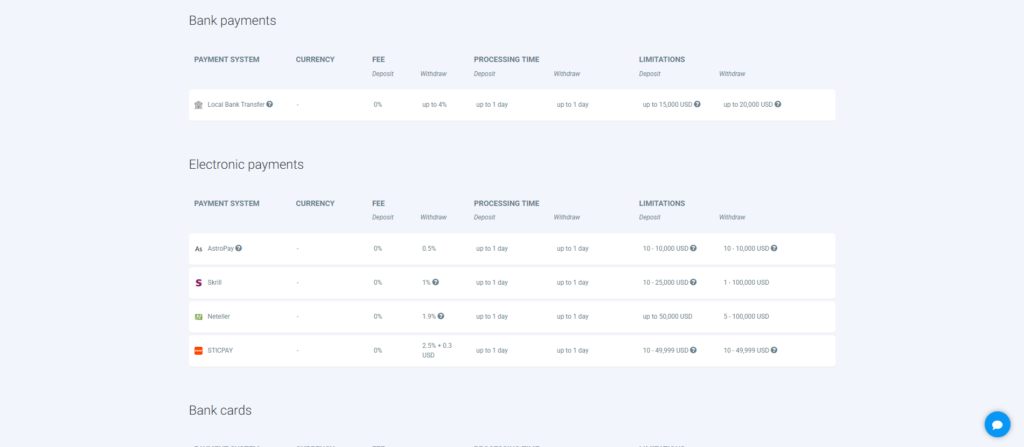
Task: Click help icon by AstroPay deposit limit
Action: pos(693,248)
